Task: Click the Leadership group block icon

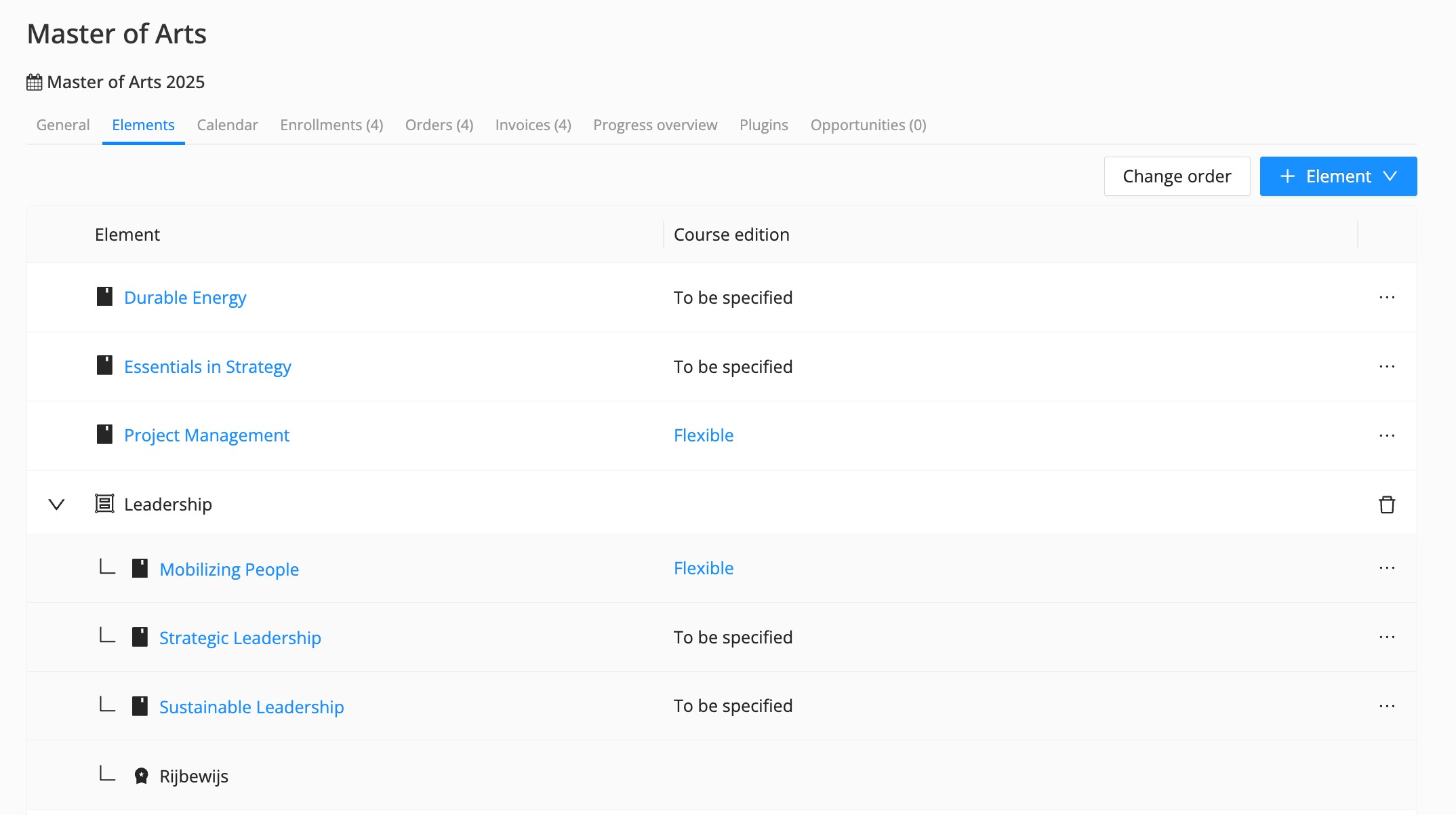Action: (104, 504)
